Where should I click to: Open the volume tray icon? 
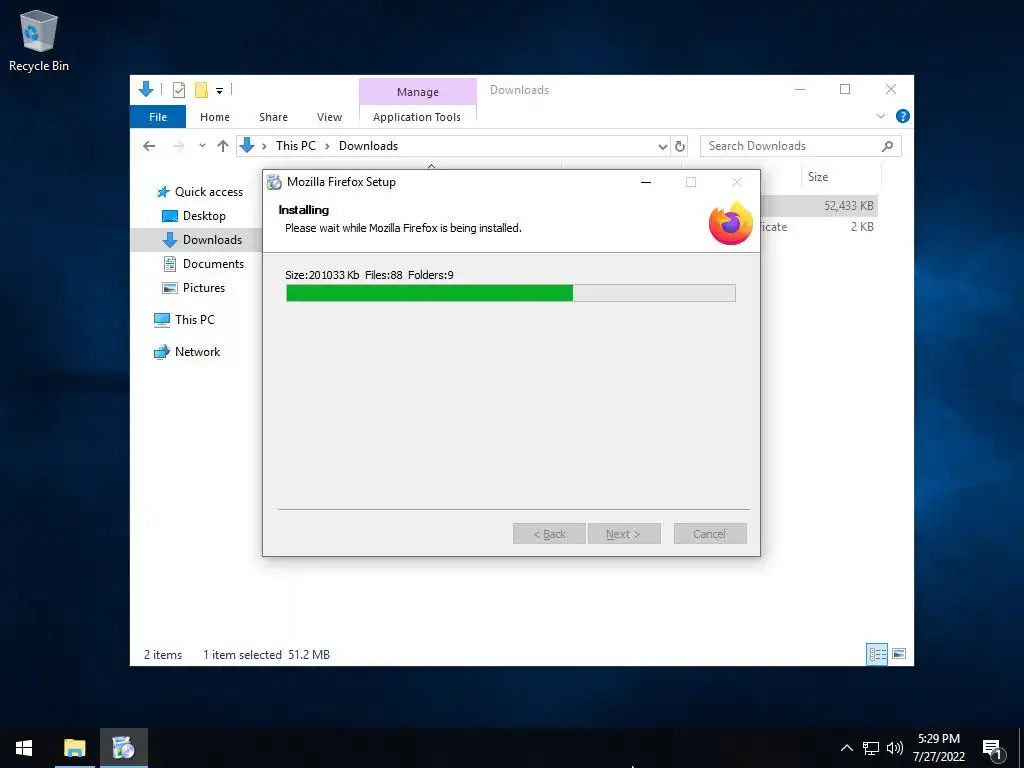(895, 748)
